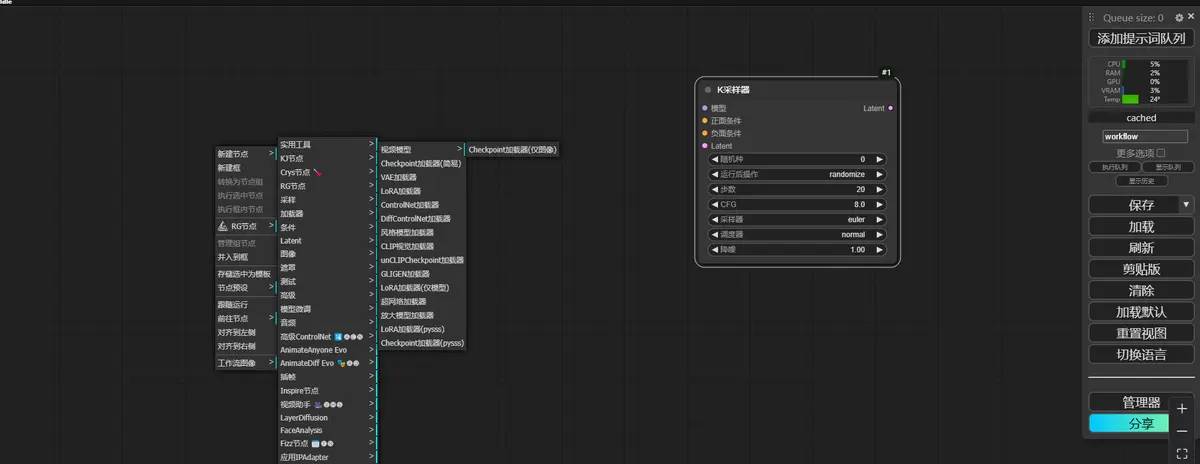The height and width of the screenshot is (464, 1200).
Task: Switch 调度器 to the previous option with its left arrow
Action: tap(714, 234)
